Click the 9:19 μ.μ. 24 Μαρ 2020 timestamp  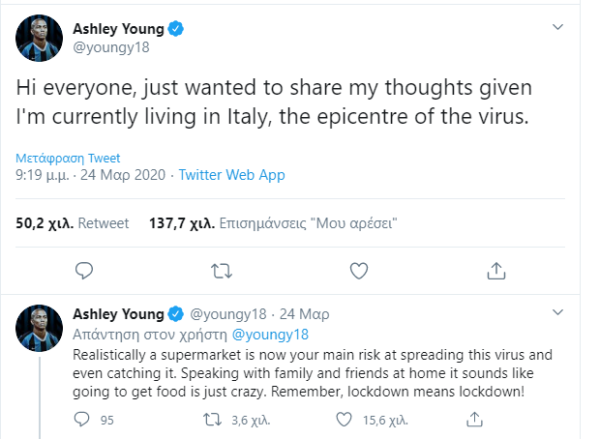(91, 175)
